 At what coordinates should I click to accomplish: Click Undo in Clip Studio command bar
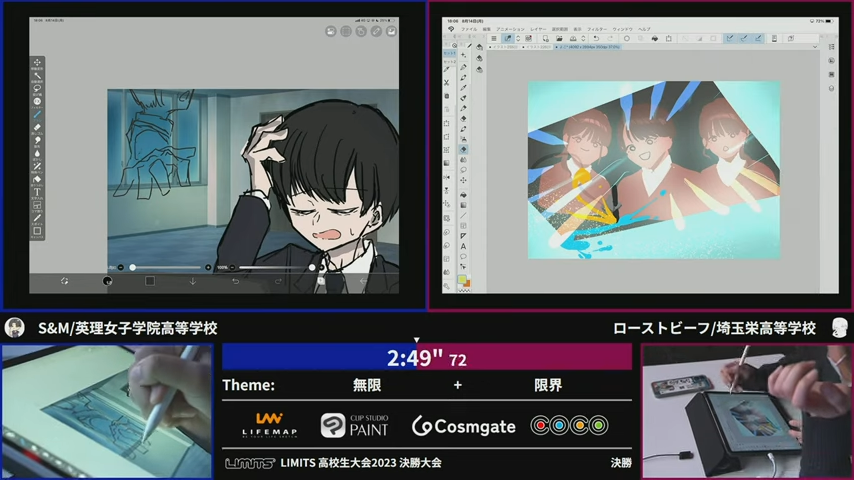tap(596, 39)
